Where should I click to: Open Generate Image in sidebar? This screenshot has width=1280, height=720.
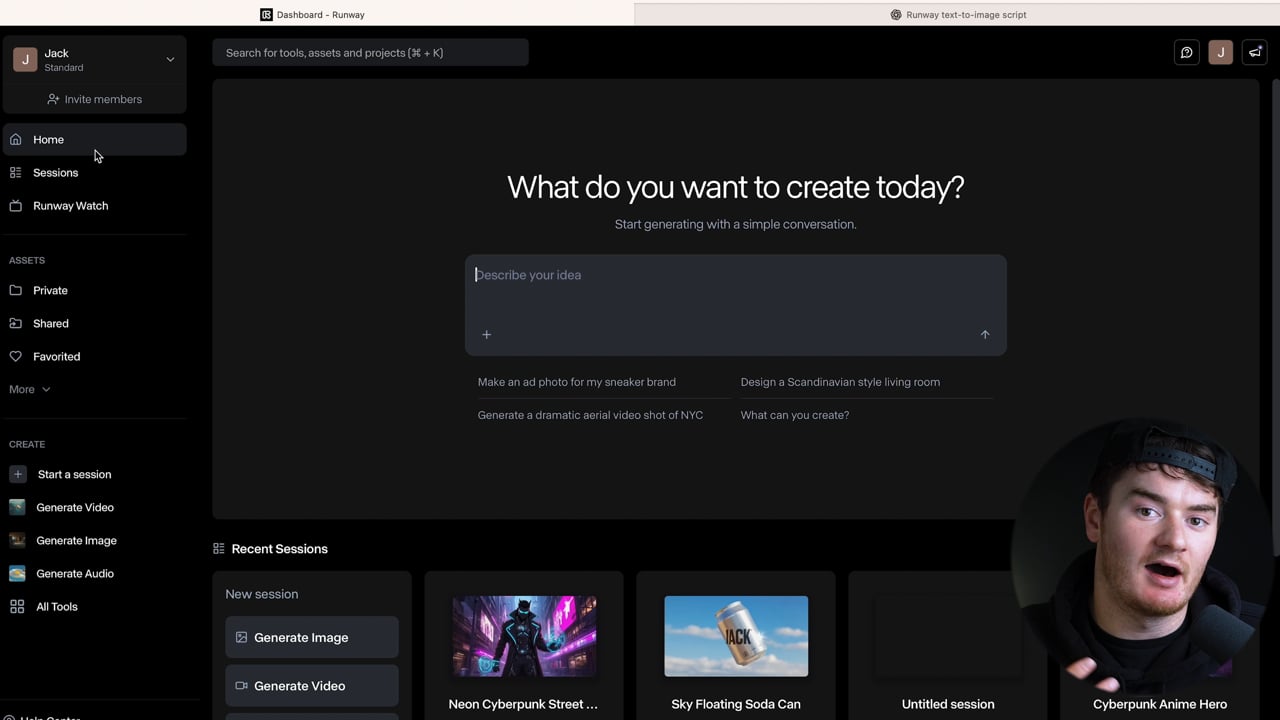95,540
